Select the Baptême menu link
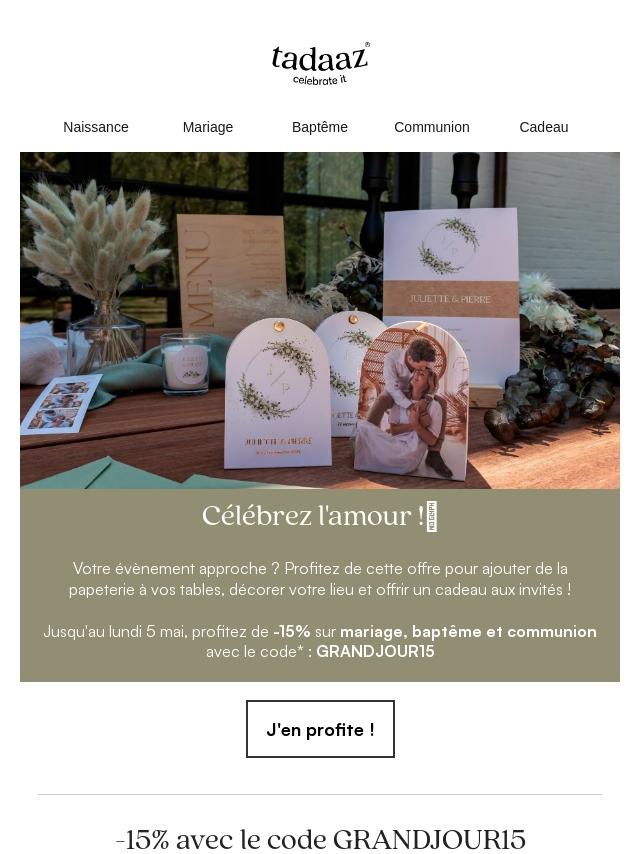Screen dimensions: 640x854 click(x=320, y=127)
